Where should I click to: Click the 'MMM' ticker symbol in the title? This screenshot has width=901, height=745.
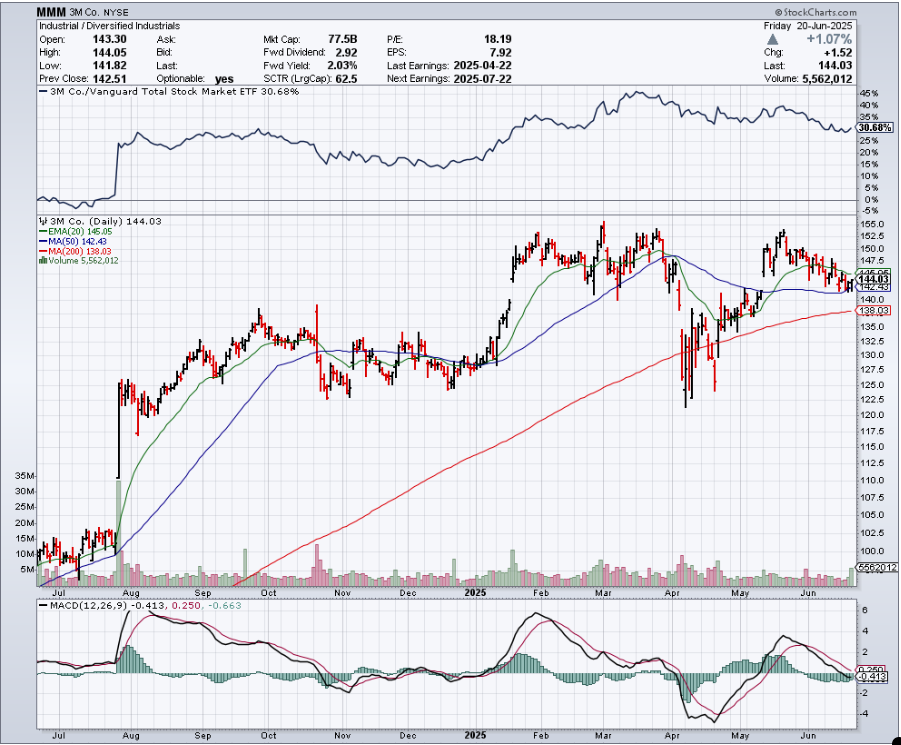click(52, 11)
